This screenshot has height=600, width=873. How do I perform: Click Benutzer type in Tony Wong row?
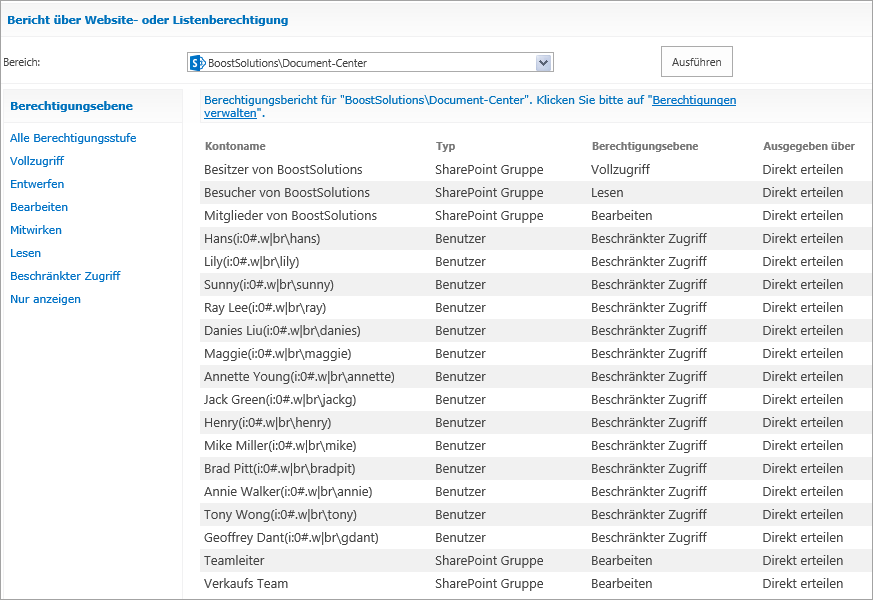click(x=460, y=515)
